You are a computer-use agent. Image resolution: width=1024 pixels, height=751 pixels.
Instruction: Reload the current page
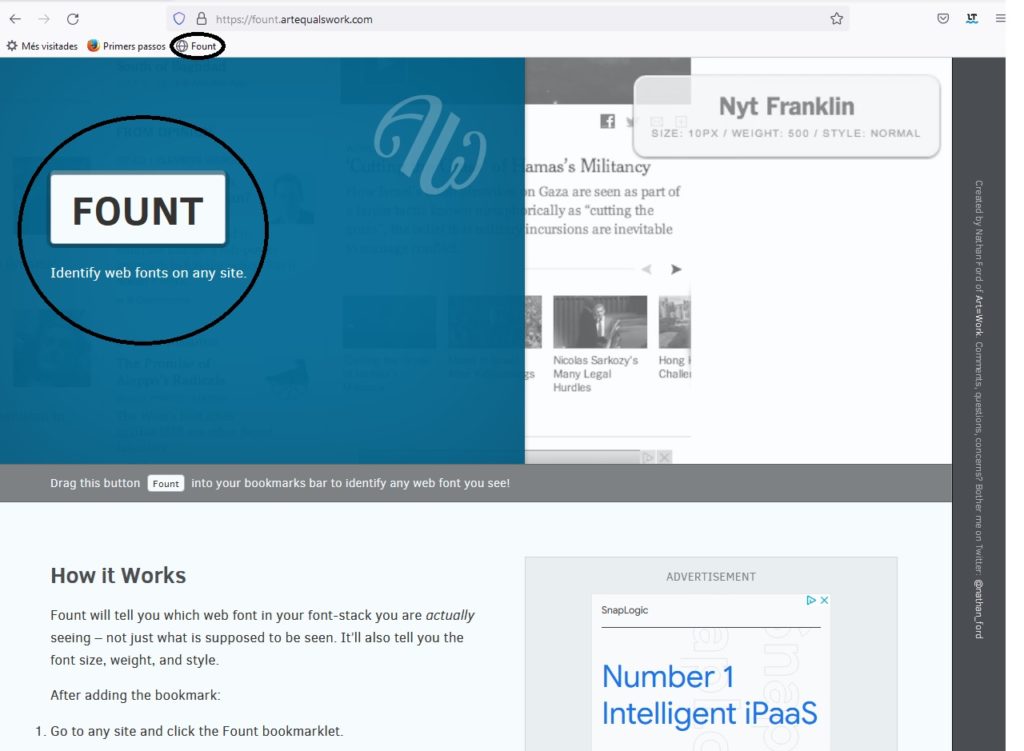73,18
